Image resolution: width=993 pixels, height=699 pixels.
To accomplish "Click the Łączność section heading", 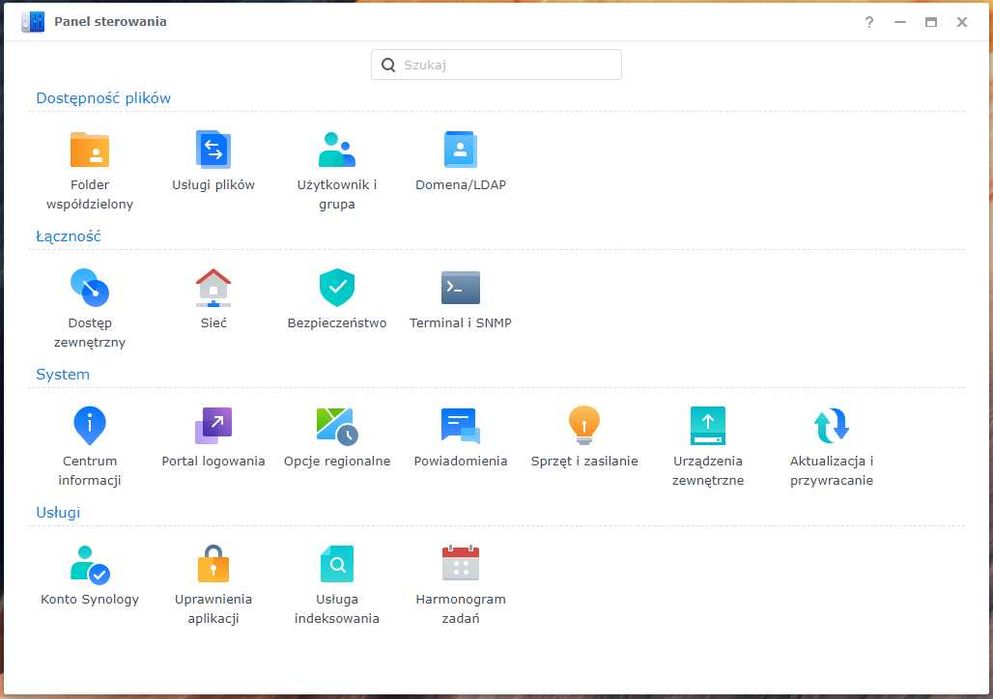I will point(68,236).
